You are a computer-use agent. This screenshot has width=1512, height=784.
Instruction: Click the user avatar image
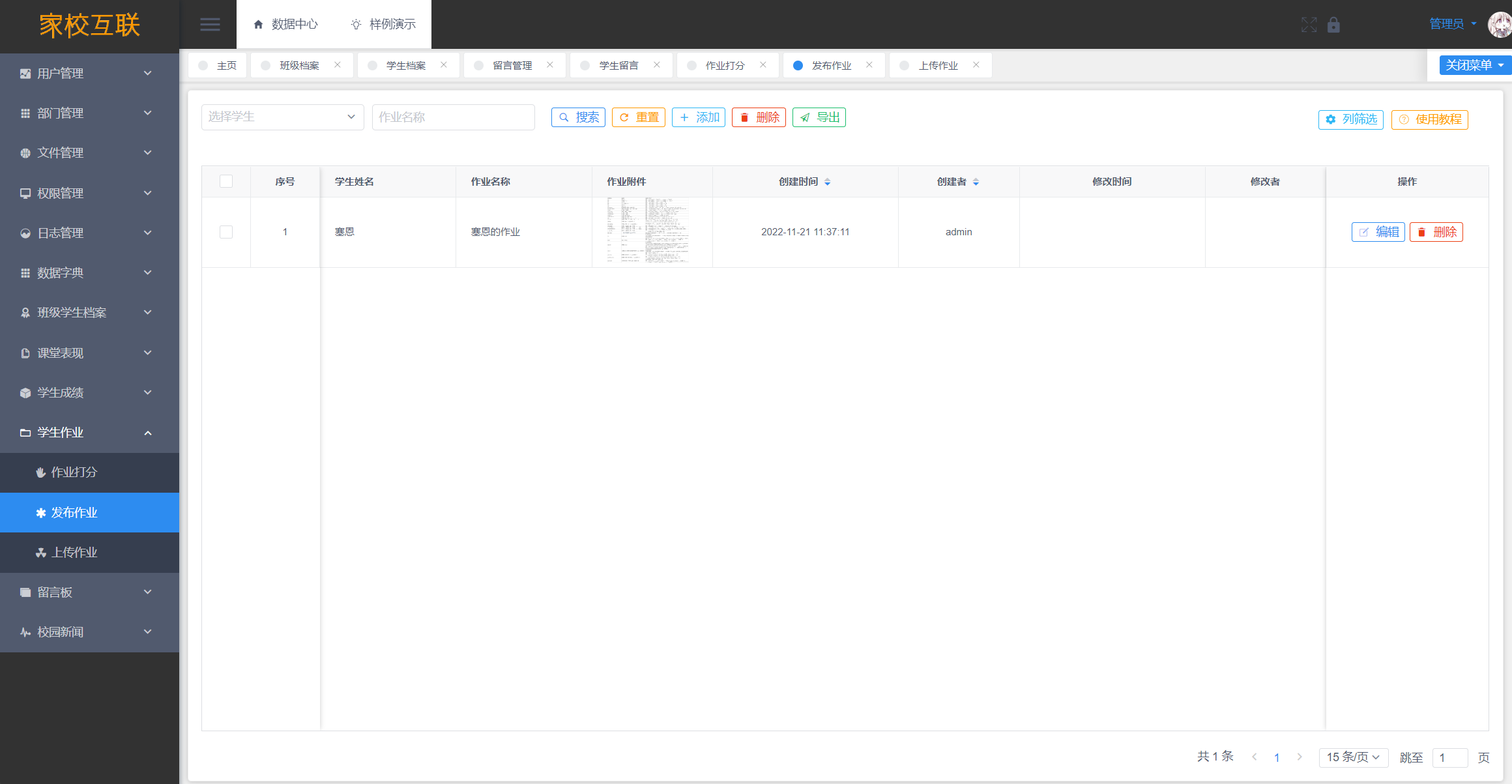pos(1499,25)
